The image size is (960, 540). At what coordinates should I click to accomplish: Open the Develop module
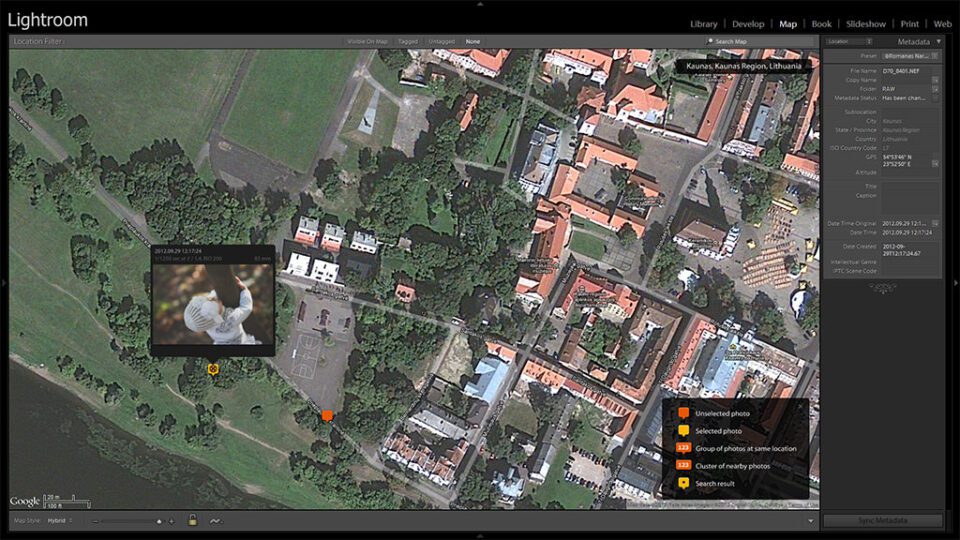pos(748,24)
